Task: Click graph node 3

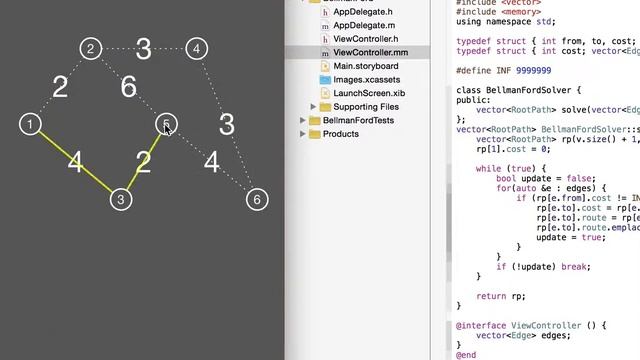Action: point(121,200)
